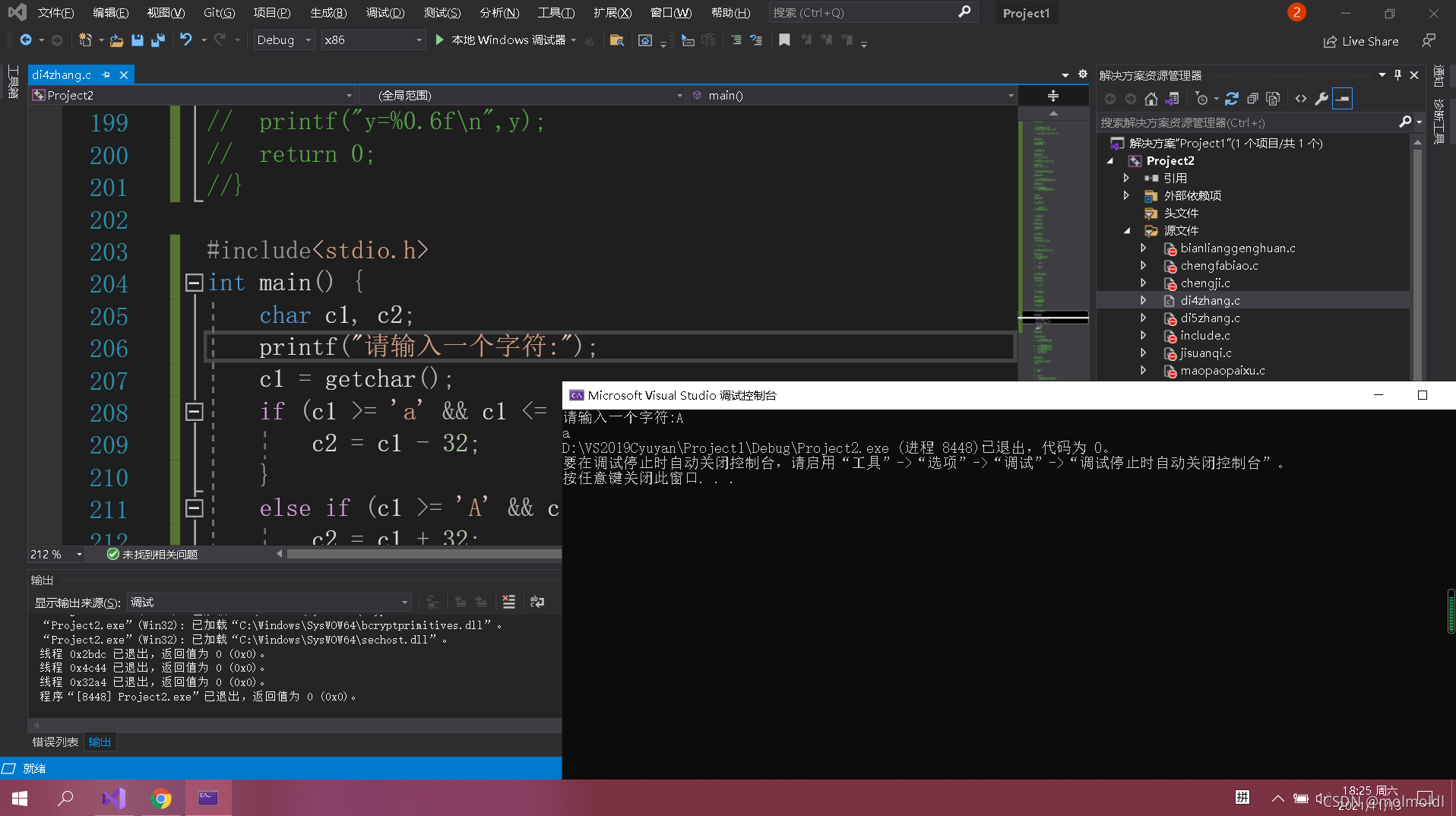Screen dimensions: 1456x816
Task: Open Chrome from the taskbar
Action: [x=160, y=798]
